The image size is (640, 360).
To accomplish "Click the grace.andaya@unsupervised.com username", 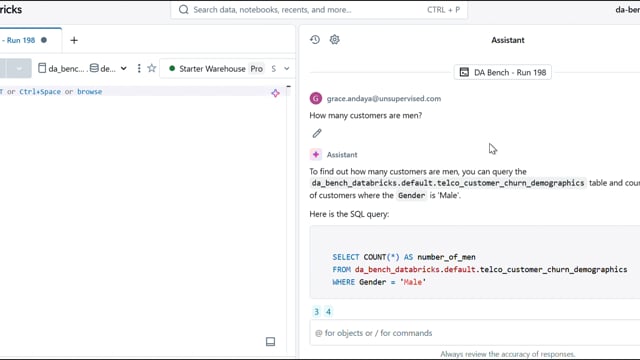I will pyautogui.click(x=384, y=98).
